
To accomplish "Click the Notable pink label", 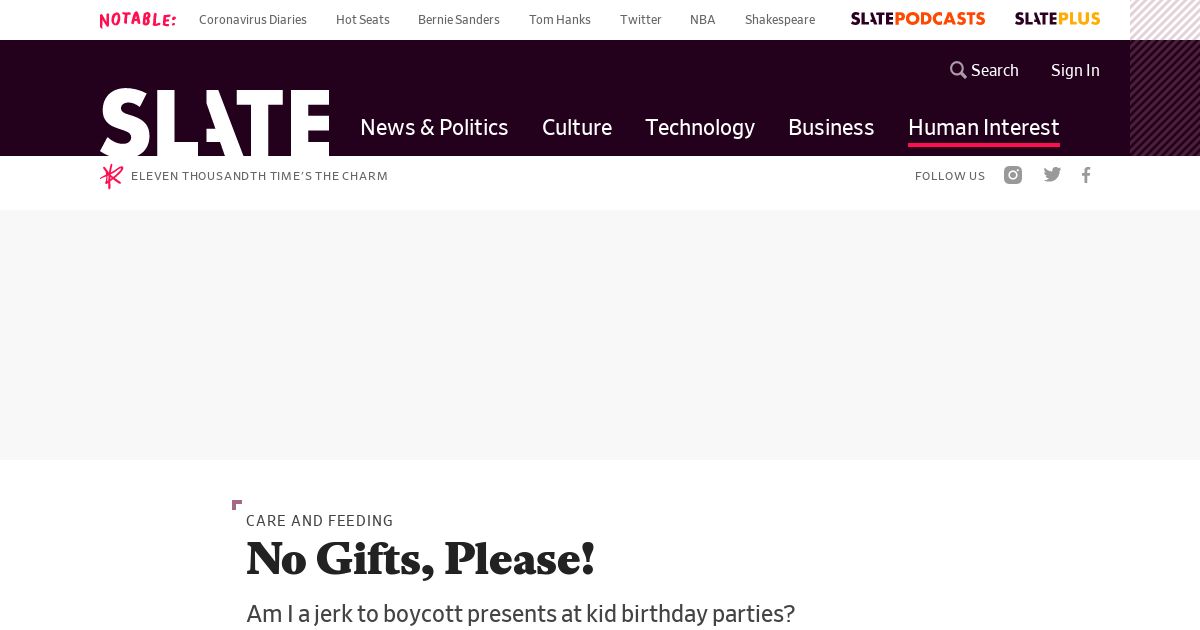I will pos(138,20).
